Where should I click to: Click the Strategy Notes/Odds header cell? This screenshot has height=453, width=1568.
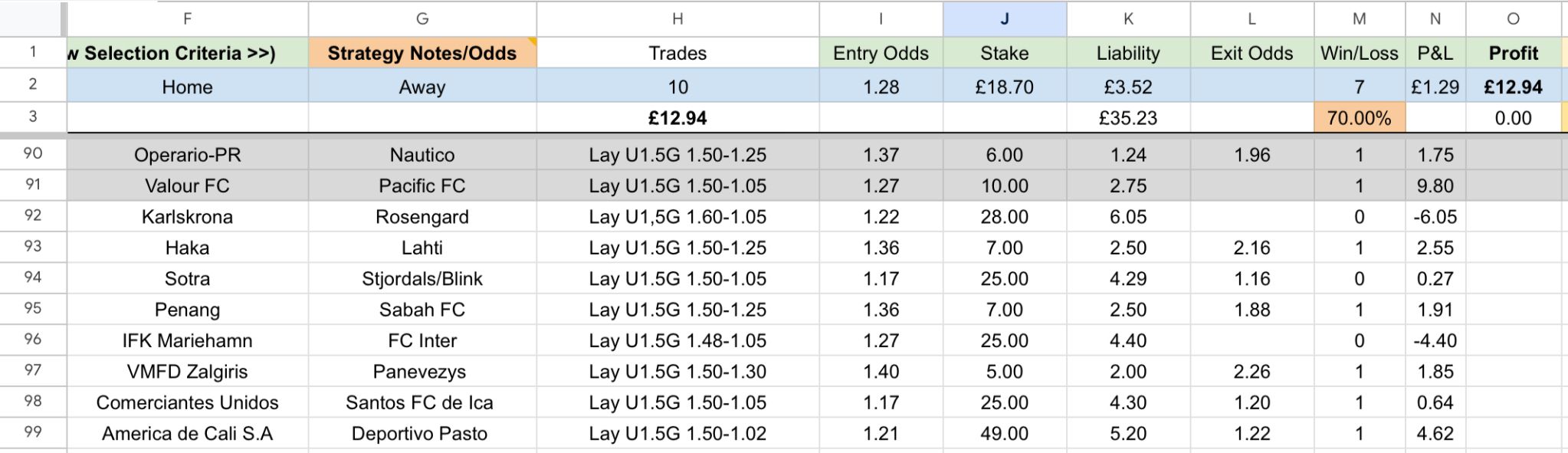(422, 53)
